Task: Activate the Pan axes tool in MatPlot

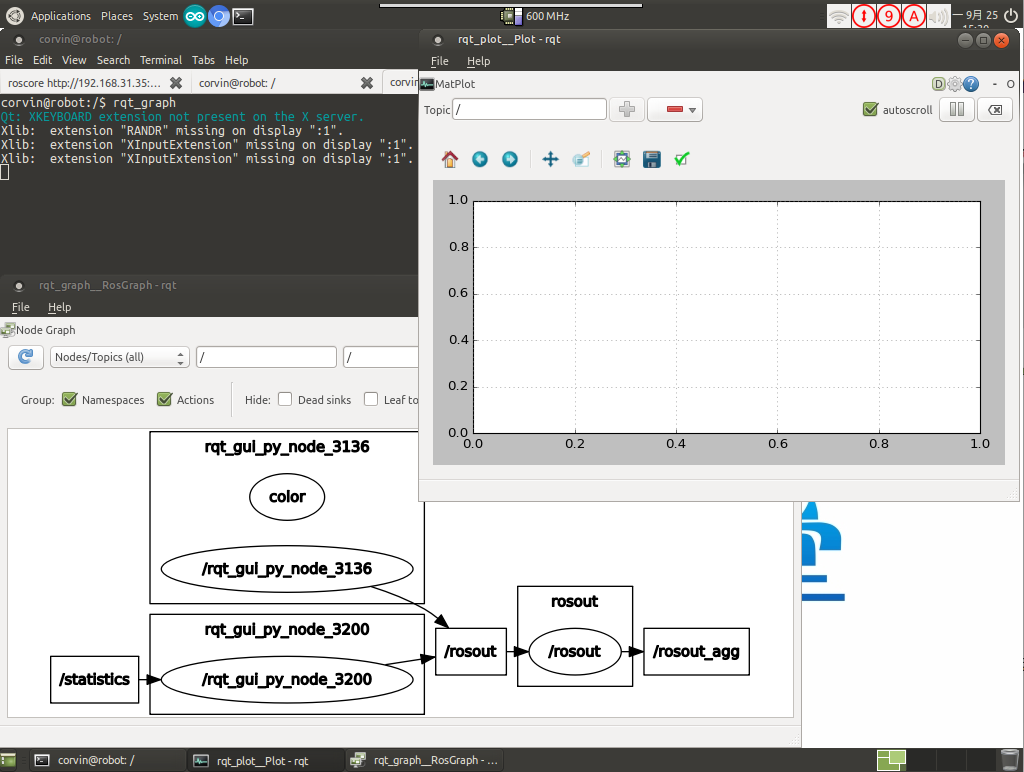Action: [551, 159]
